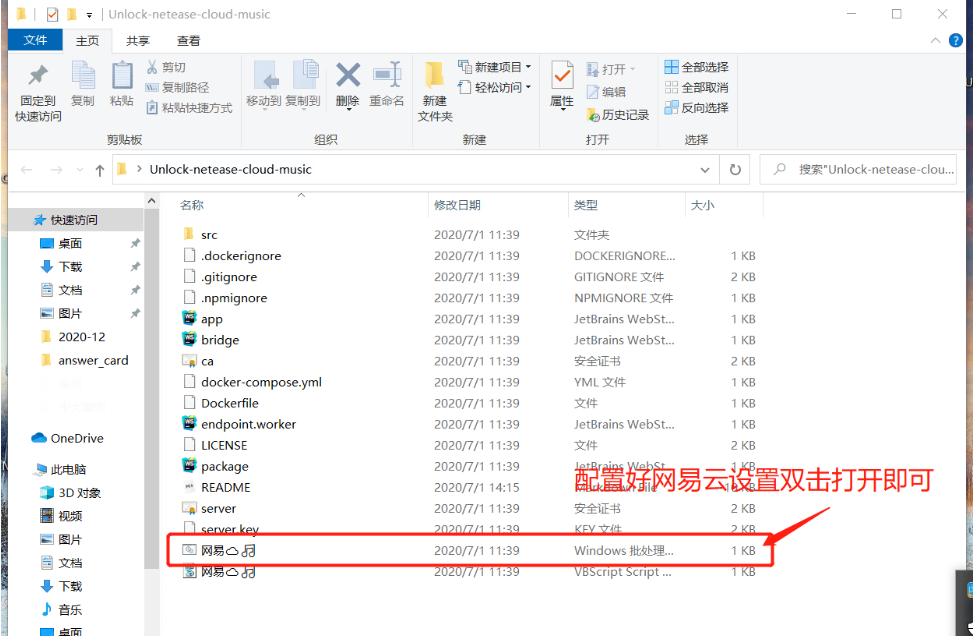The width and height of the screenshot is (973, 636).
Task: Open OneDrive in the navigation pane
Action: coord(68,438)
